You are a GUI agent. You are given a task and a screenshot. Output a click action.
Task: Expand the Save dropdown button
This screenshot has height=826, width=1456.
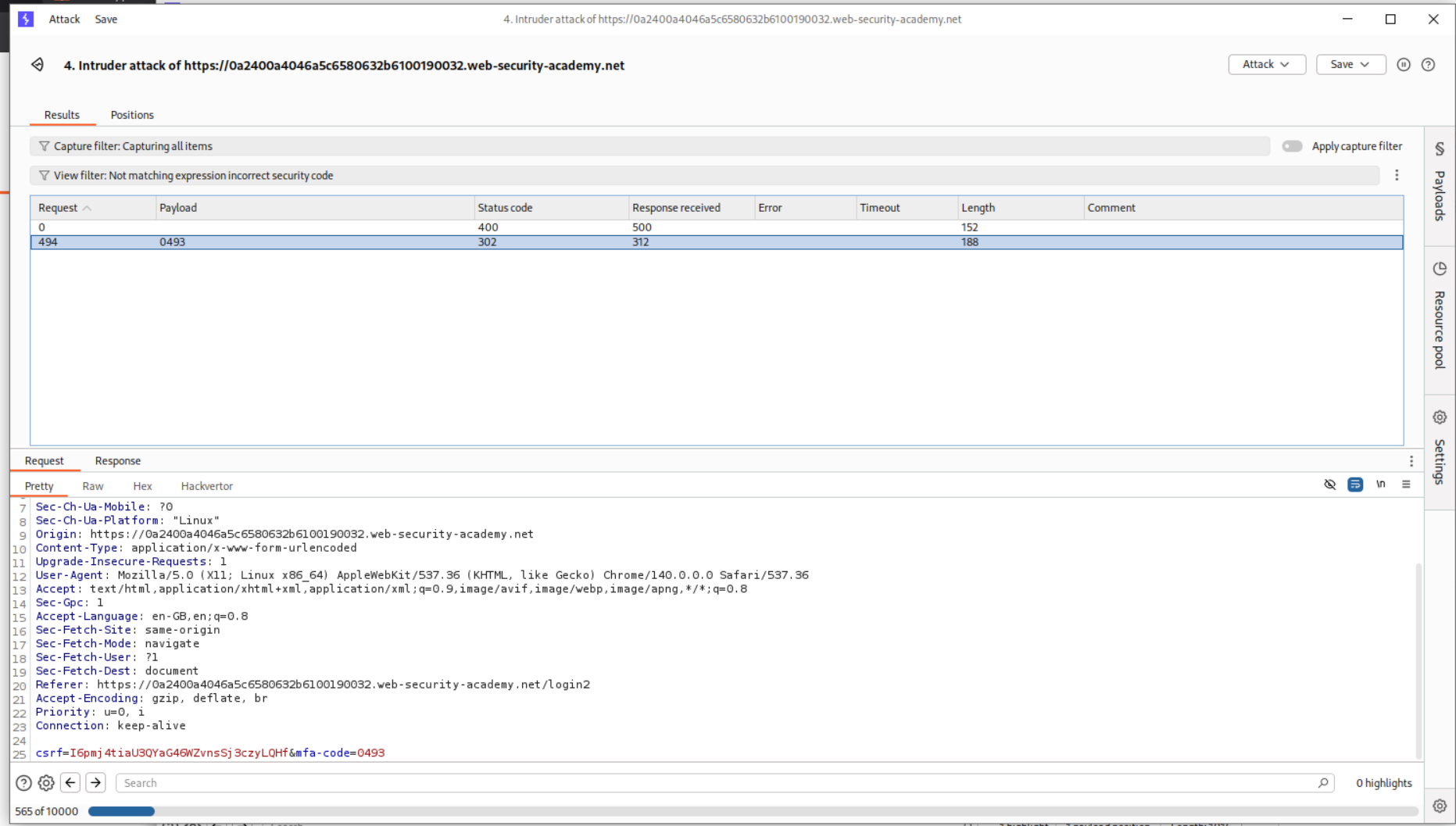click(1350, 65)
